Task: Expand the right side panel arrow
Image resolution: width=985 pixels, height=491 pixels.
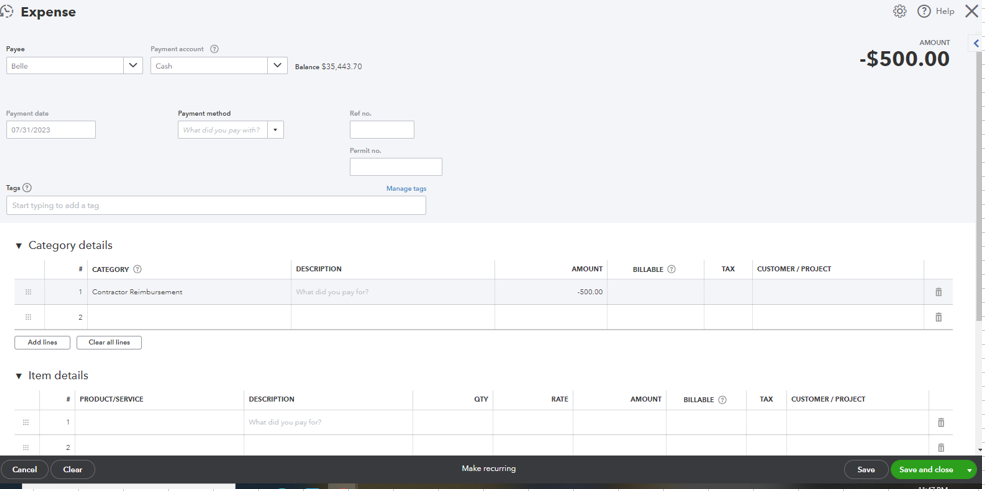Action: coord(976,43)
